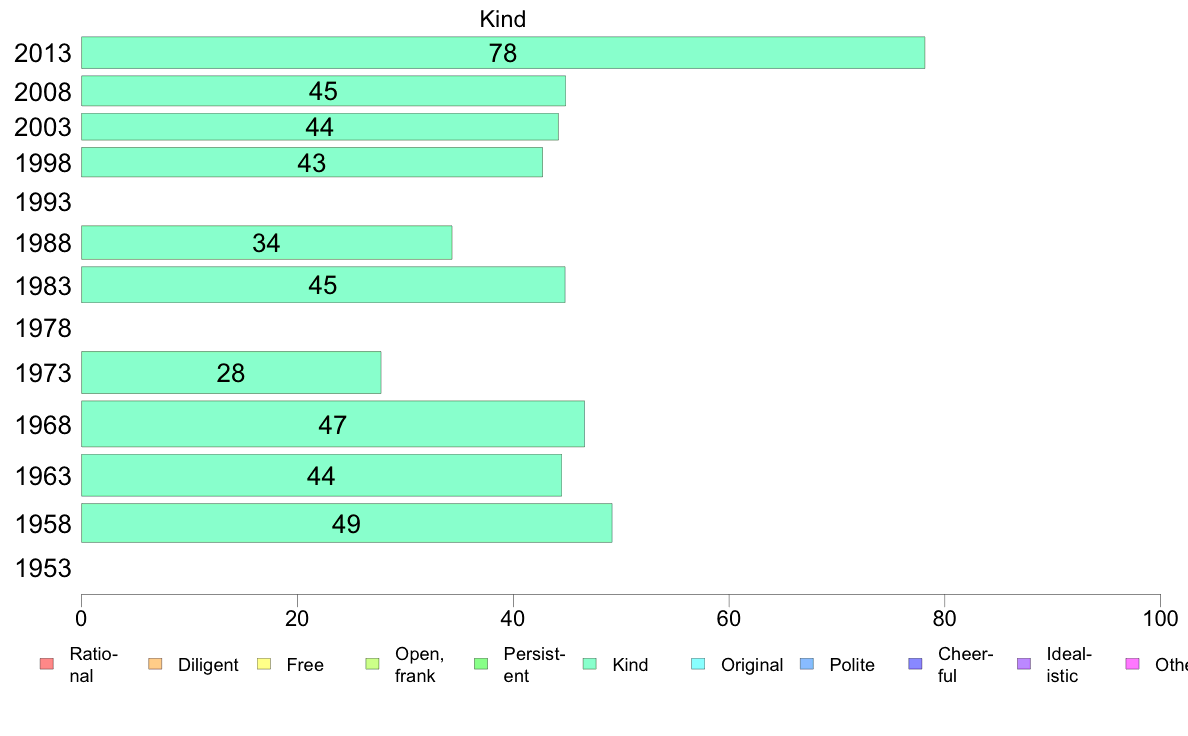Viewport: 1188px width, 736px height.
Task: Click the red Rational legend swatch
Action: (x=47, y=664)
